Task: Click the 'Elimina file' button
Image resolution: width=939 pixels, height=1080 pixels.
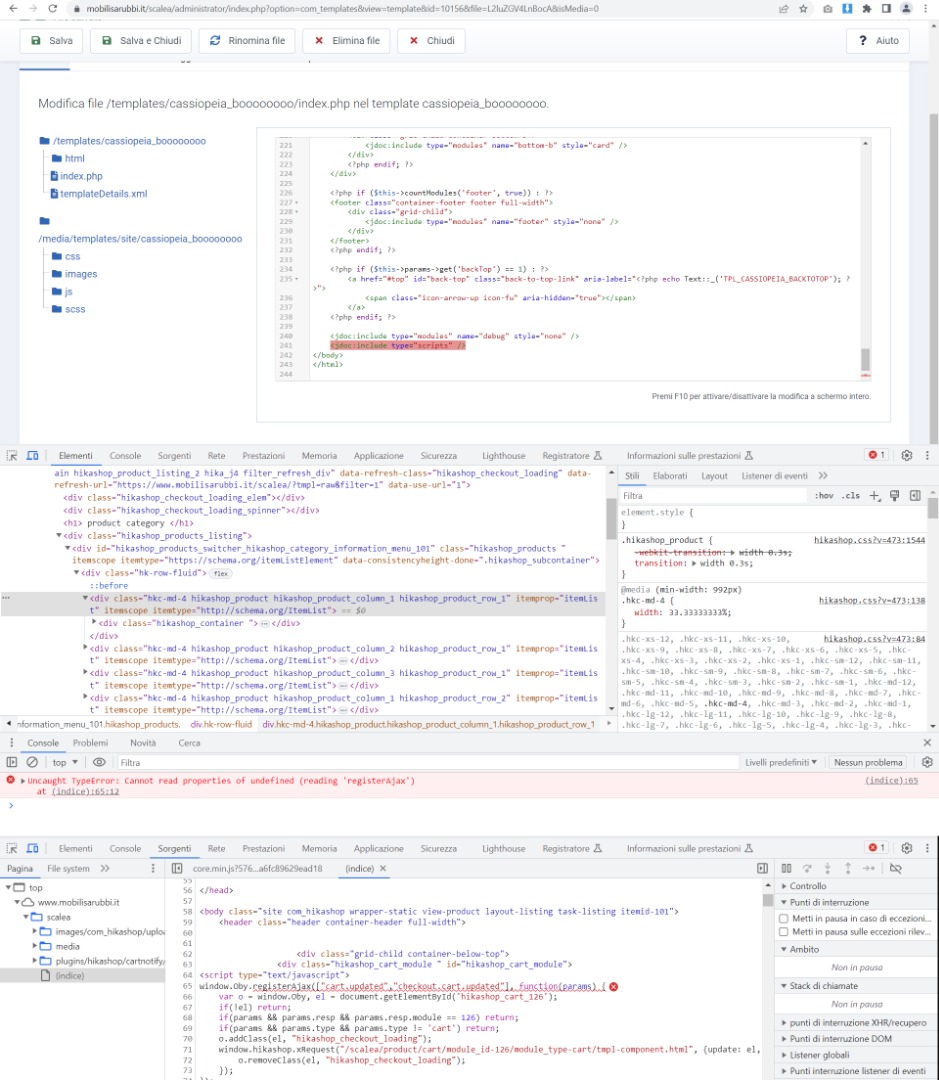Action: click(347, 41)
